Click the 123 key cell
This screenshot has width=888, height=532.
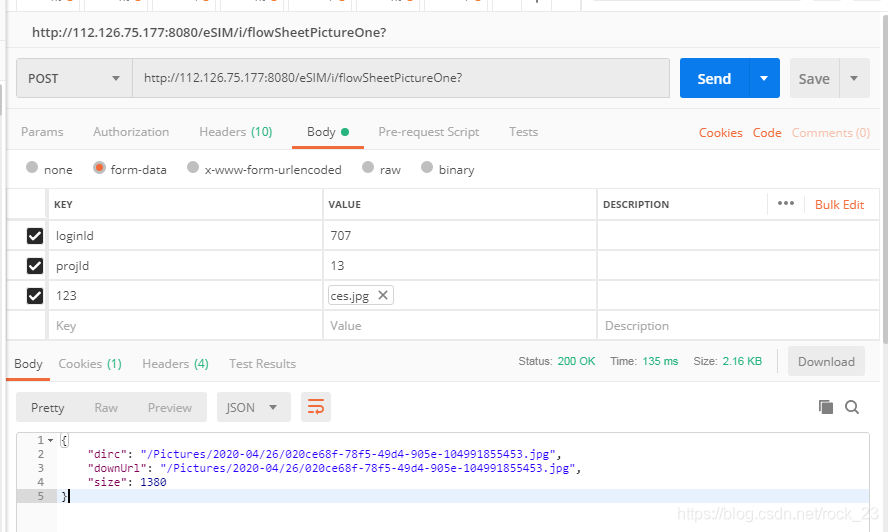[185, 296]
